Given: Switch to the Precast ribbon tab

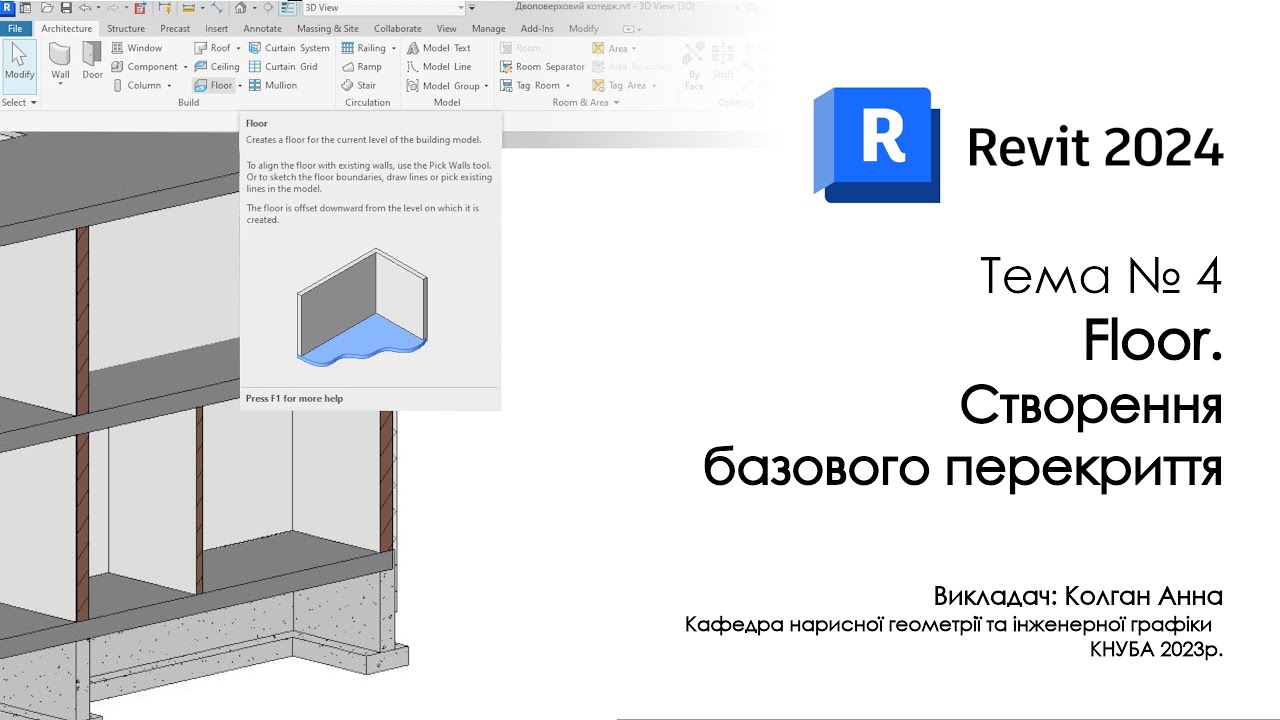Looking at the screenshot, I should (175, 29).
